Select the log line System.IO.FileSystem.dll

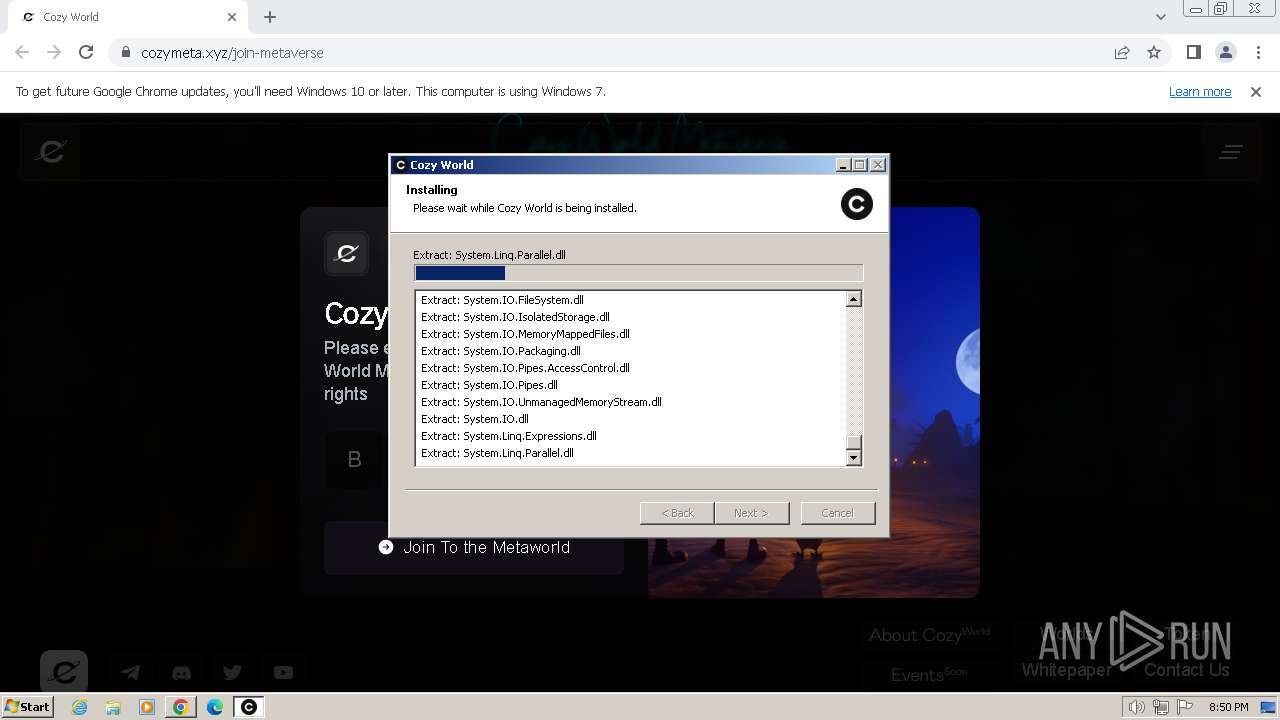coord(502,300)
